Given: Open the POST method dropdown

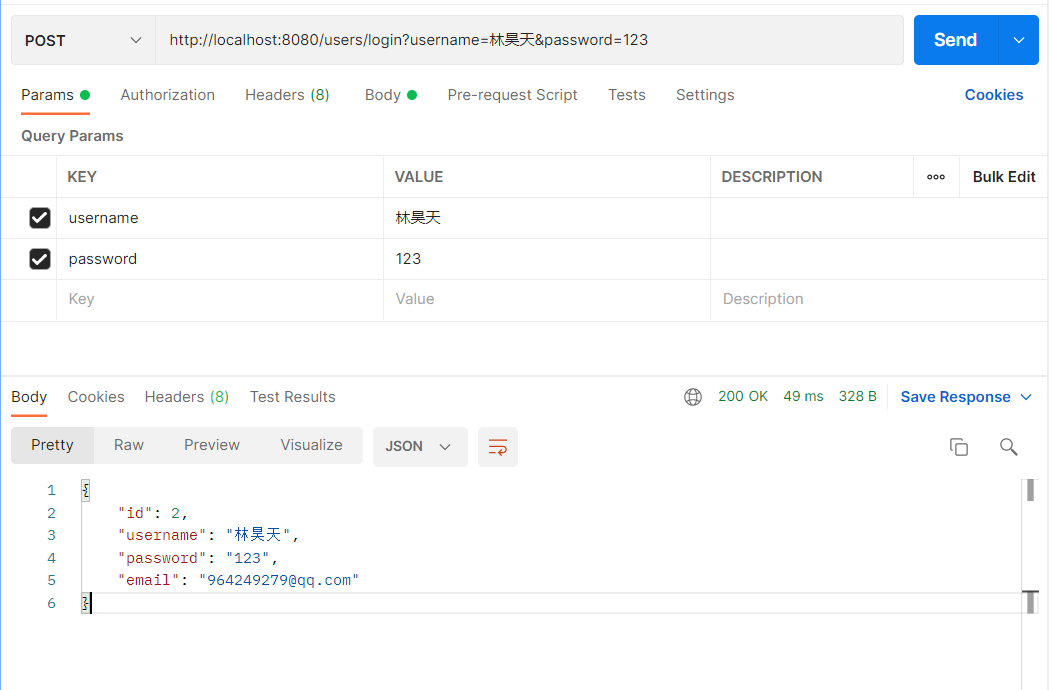Looking at the screenshot, I should [83, 40].
